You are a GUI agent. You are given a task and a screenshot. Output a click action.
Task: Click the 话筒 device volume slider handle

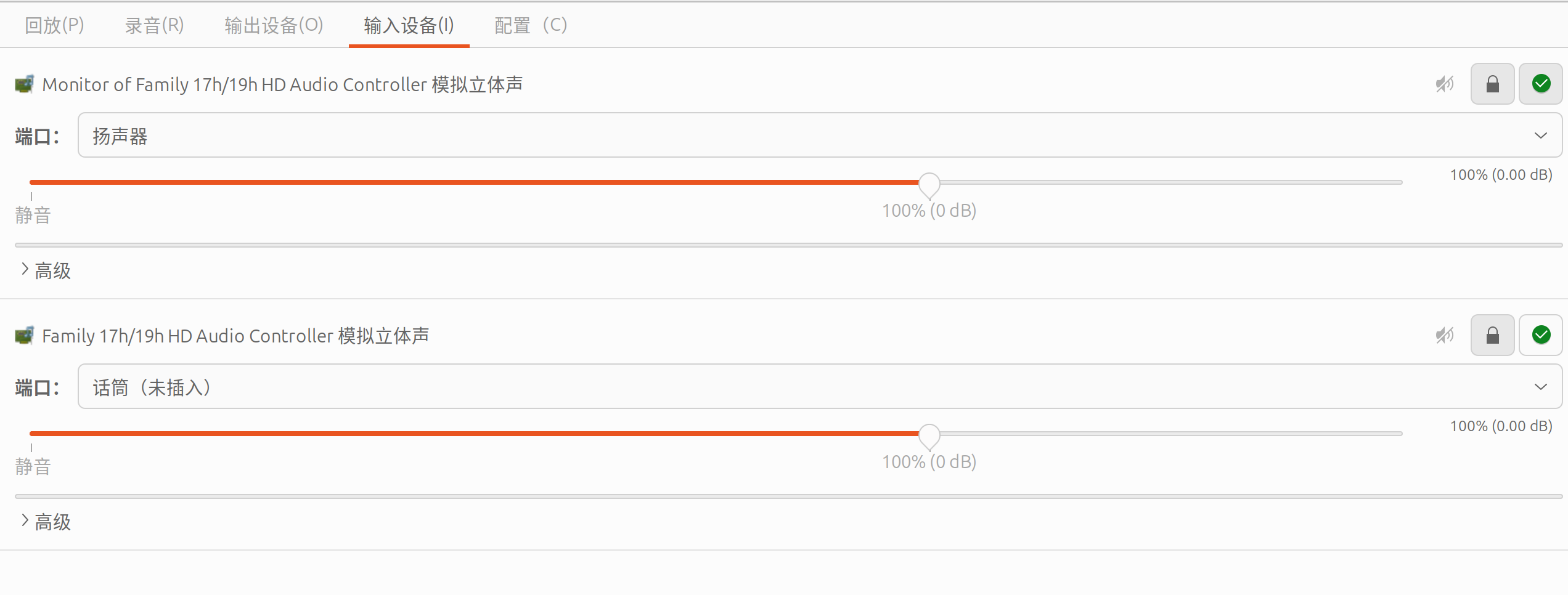click(x=929, y=435)
